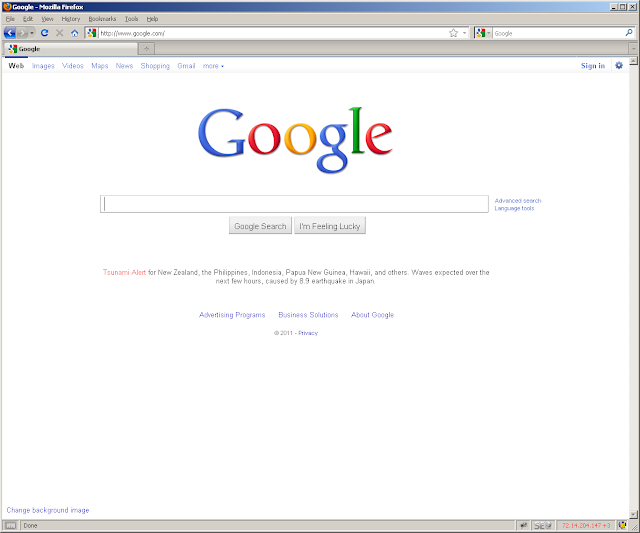This screenshot has height=533, width=640.
Task: Click in the Google search text box
Action: click(x=294, y=204)
